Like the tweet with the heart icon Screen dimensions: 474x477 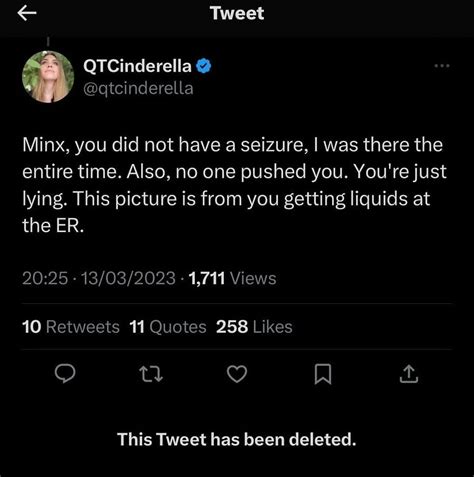(x=237, y=374)
